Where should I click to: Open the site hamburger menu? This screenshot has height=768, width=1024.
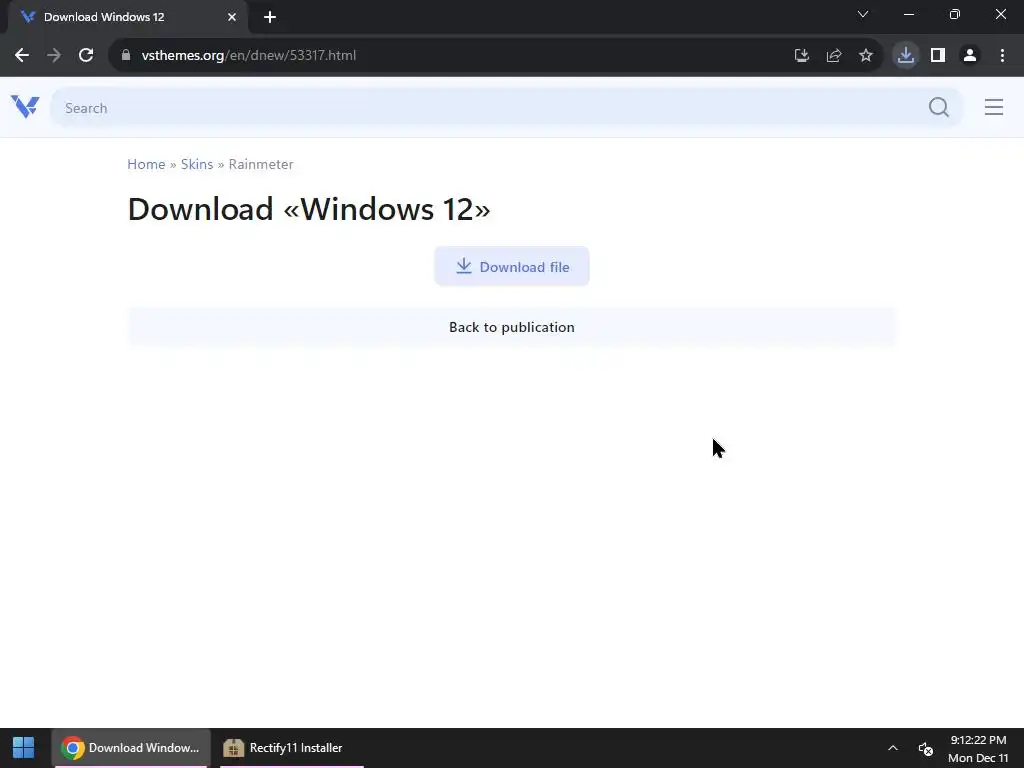point(994,107)
